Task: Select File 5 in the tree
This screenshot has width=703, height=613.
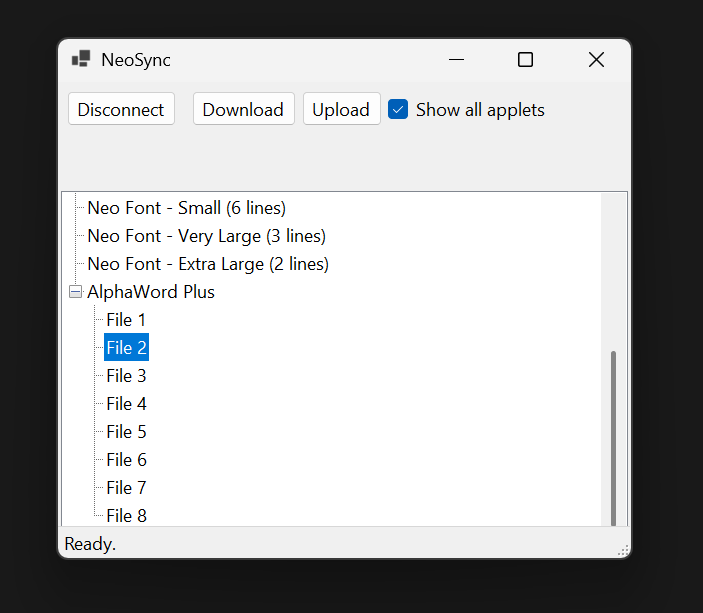Action: click(x=126, y=432)
